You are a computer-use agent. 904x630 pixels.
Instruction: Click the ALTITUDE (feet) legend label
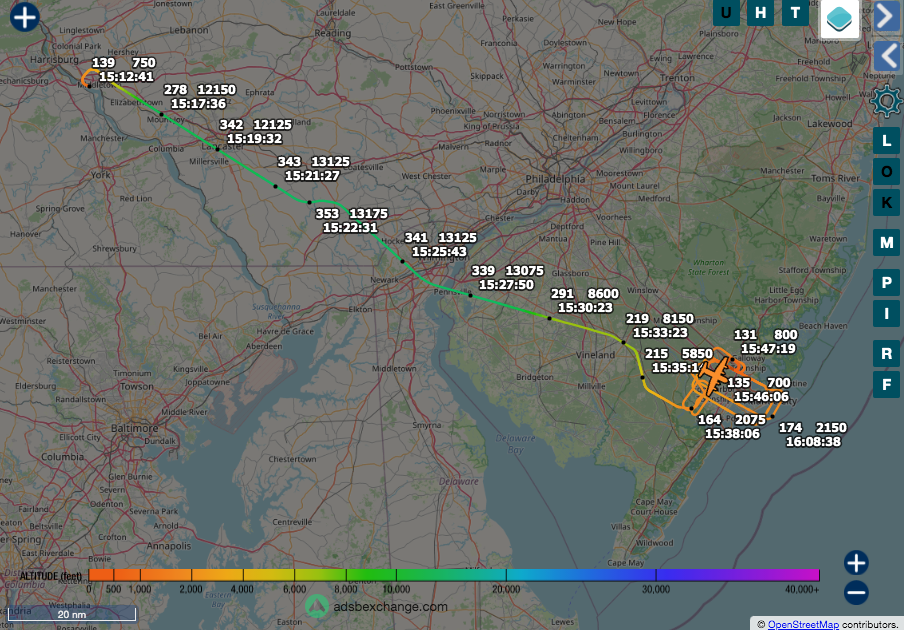coord(51,576)
